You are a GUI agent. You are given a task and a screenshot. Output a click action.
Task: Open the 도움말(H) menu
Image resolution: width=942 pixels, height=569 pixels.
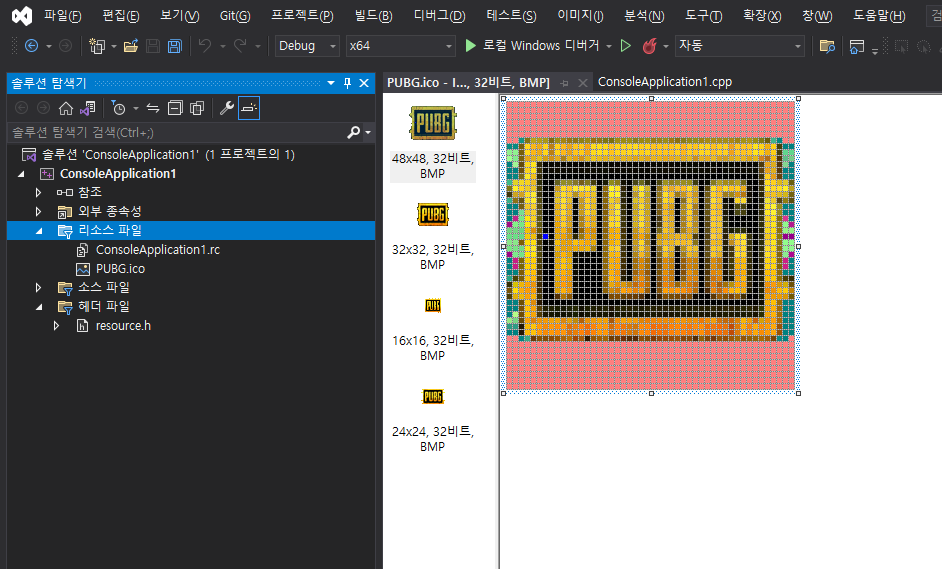[880, 16]
